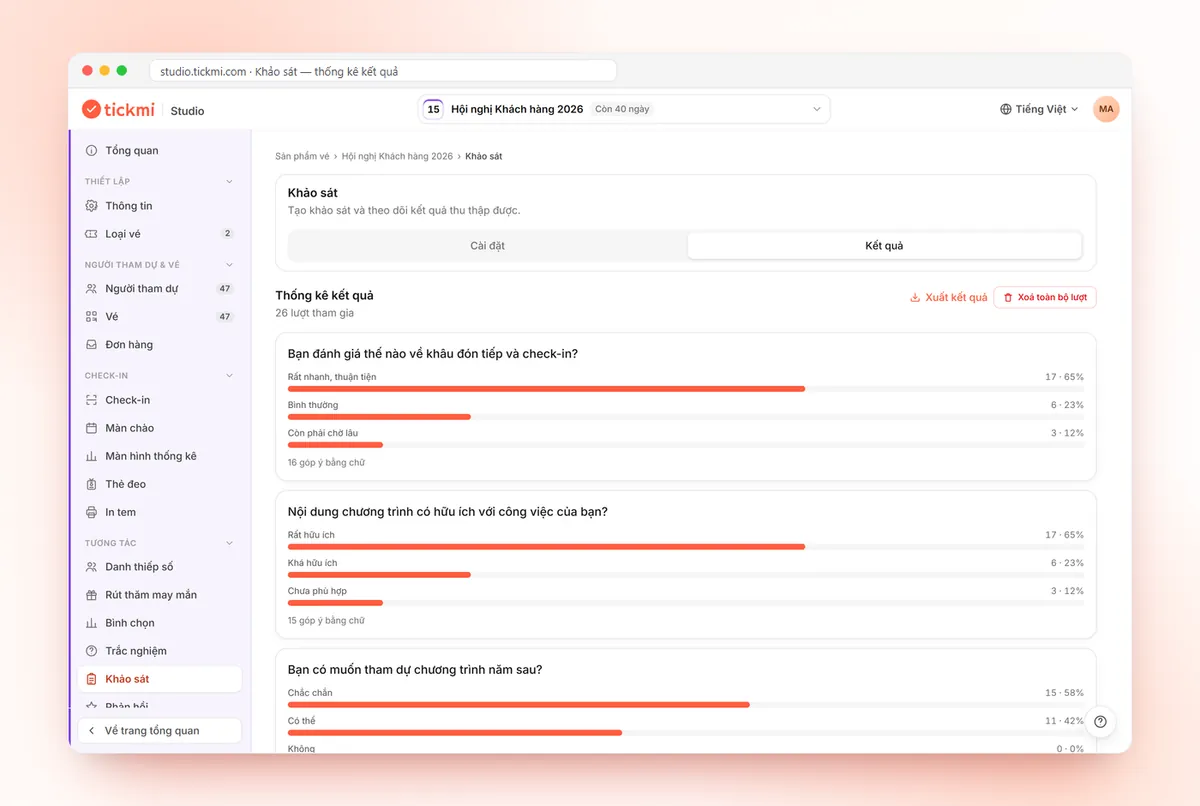Collapse the CHECK-IN sidebar section
This screenshot has height=806, width=1200.
pyautogui.click(x=229, y=376)
